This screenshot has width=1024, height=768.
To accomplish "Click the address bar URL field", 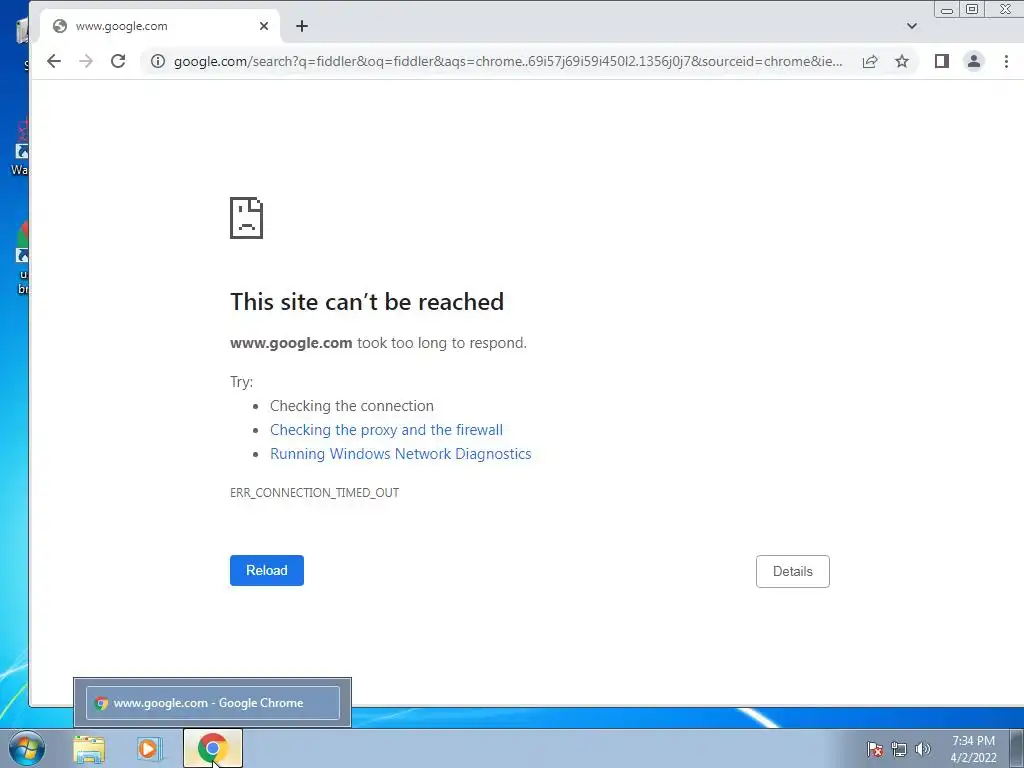I will (x=508, y=61).
